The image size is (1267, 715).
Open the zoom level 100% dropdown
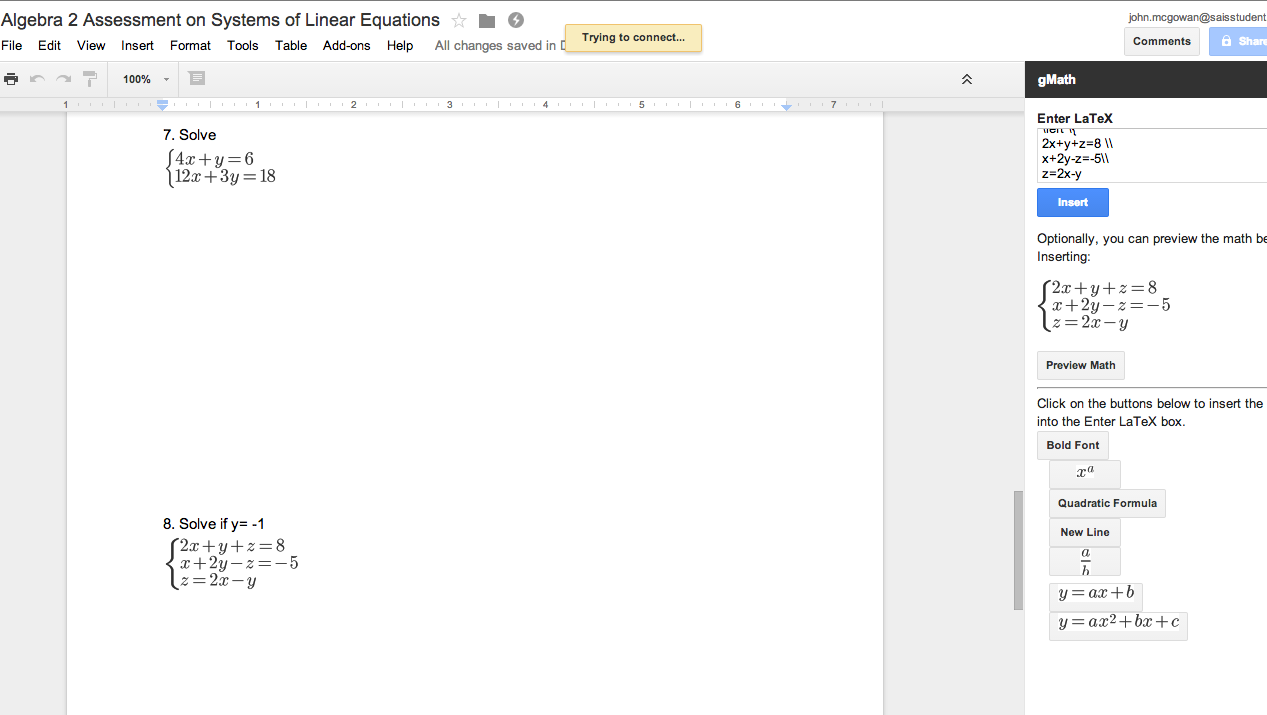point(146,79)
